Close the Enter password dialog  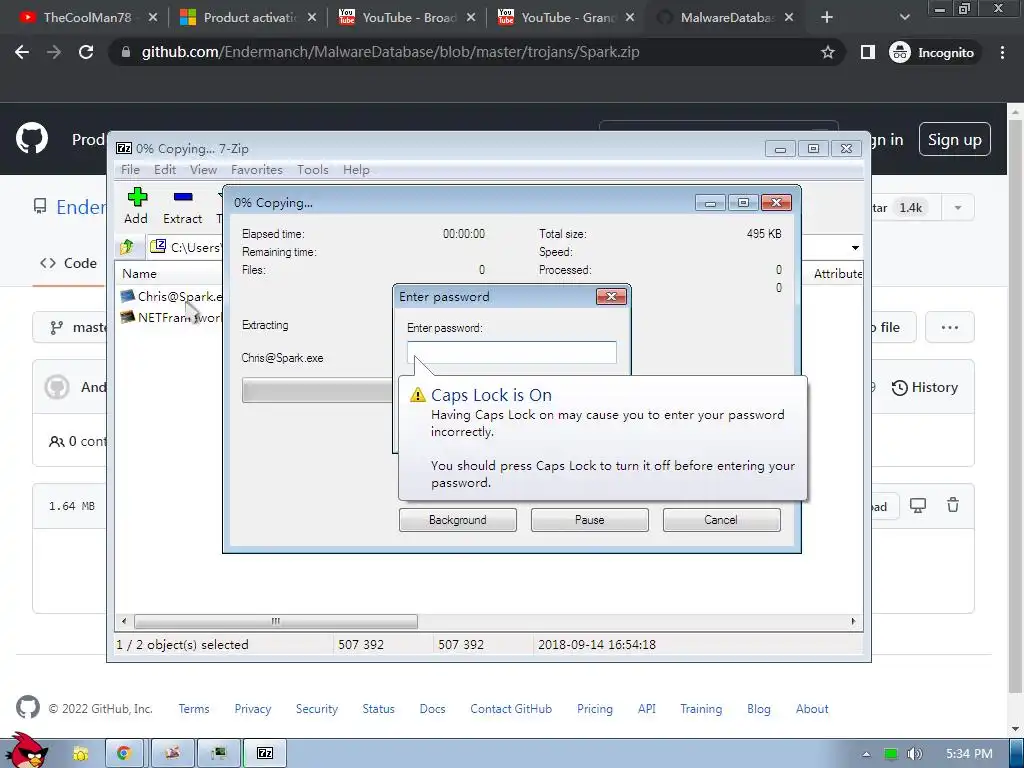click(611, 296)
